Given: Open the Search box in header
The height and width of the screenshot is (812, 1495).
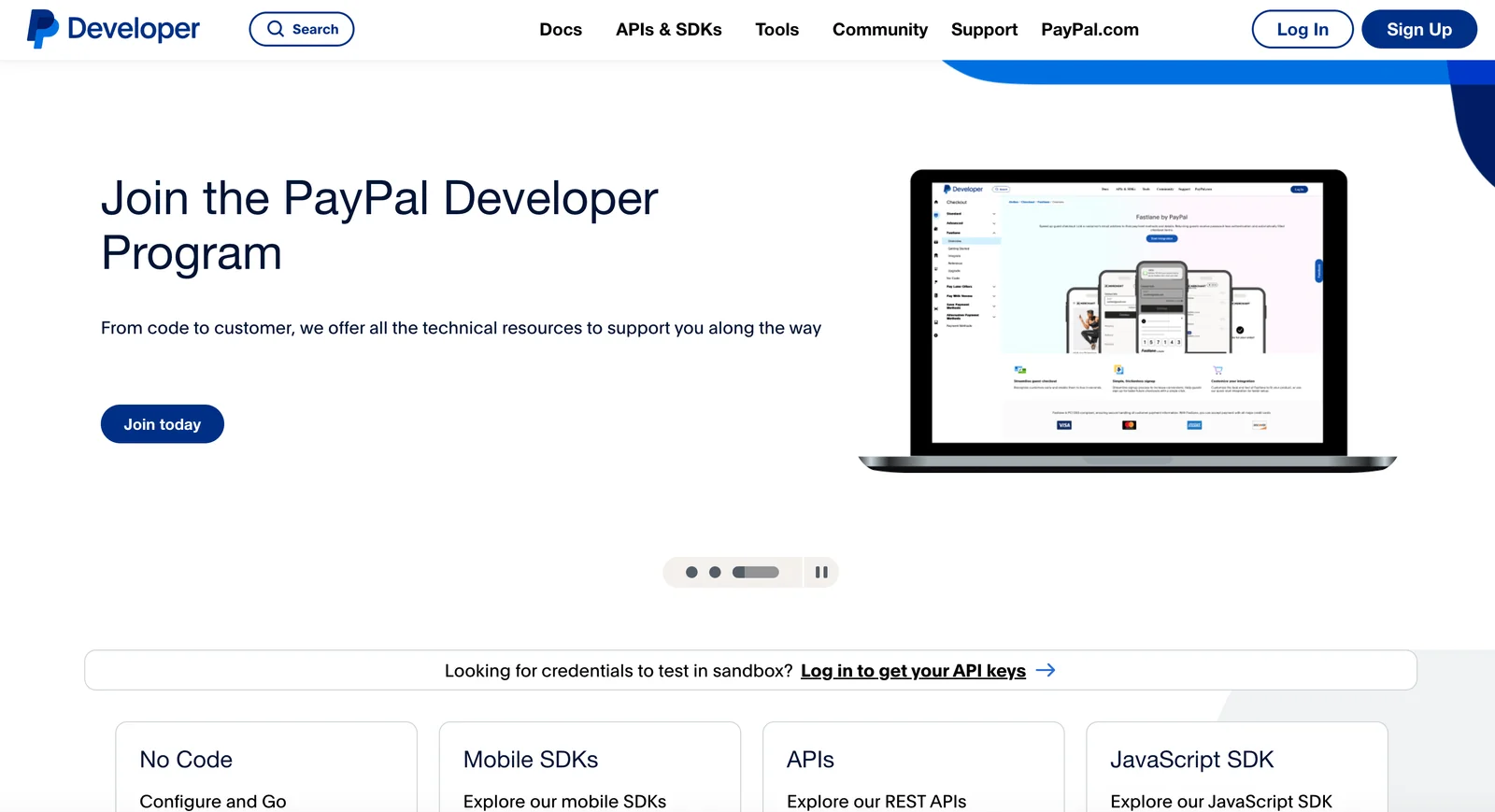Looking at the screenshot, I should coord(302,29).
